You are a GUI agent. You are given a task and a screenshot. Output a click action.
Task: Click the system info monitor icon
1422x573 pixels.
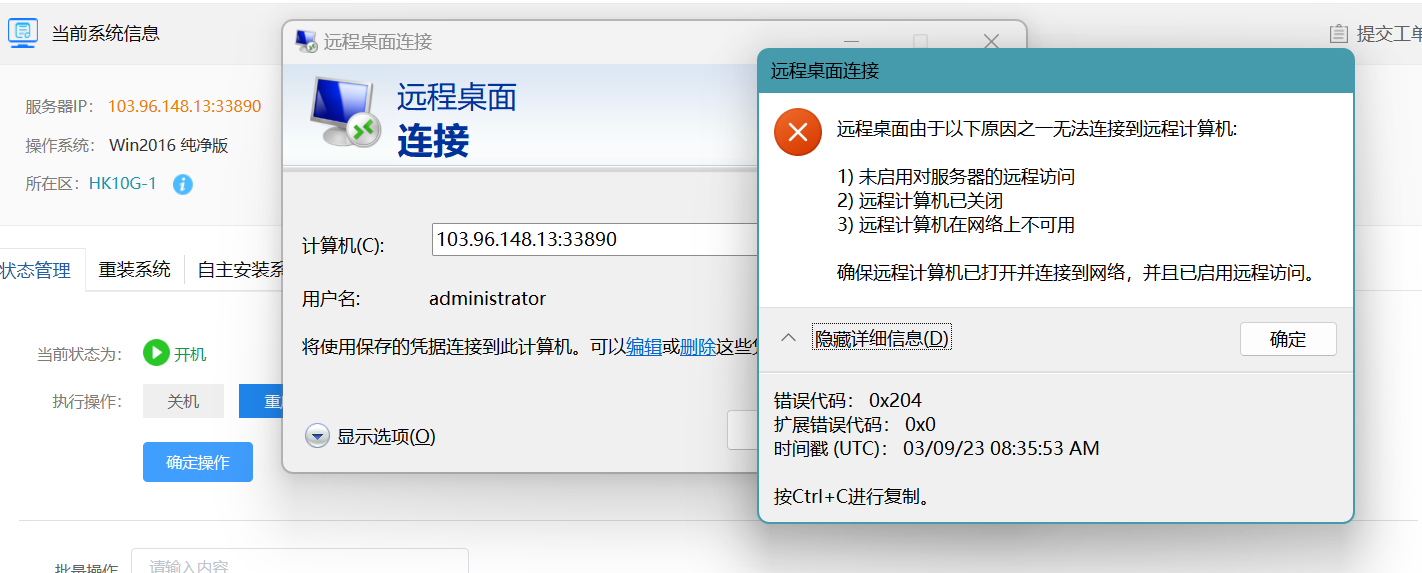tap(23, 33)
